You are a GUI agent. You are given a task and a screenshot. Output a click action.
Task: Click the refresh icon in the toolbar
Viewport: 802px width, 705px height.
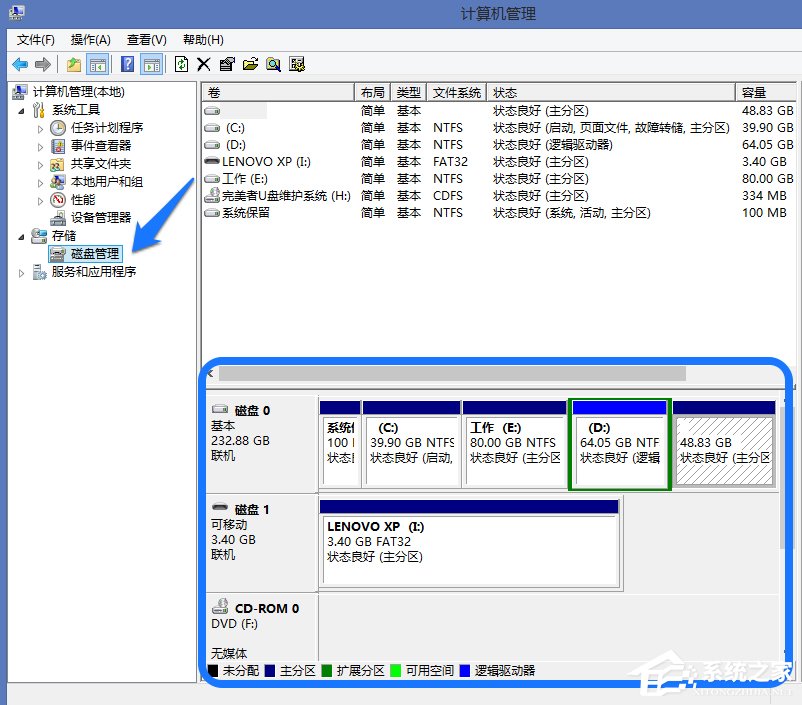[182, 64]
